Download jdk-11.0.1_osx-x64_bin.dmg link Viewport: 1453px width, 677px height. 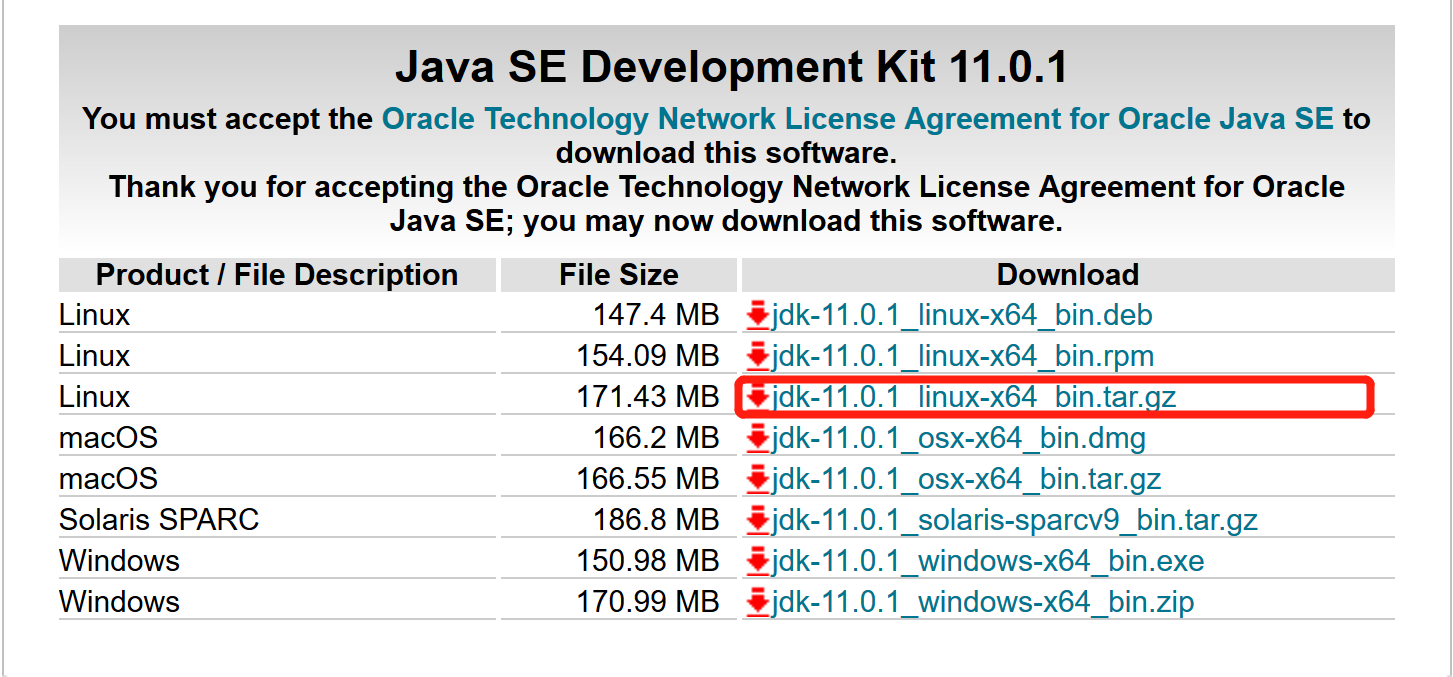pos(959,439)
